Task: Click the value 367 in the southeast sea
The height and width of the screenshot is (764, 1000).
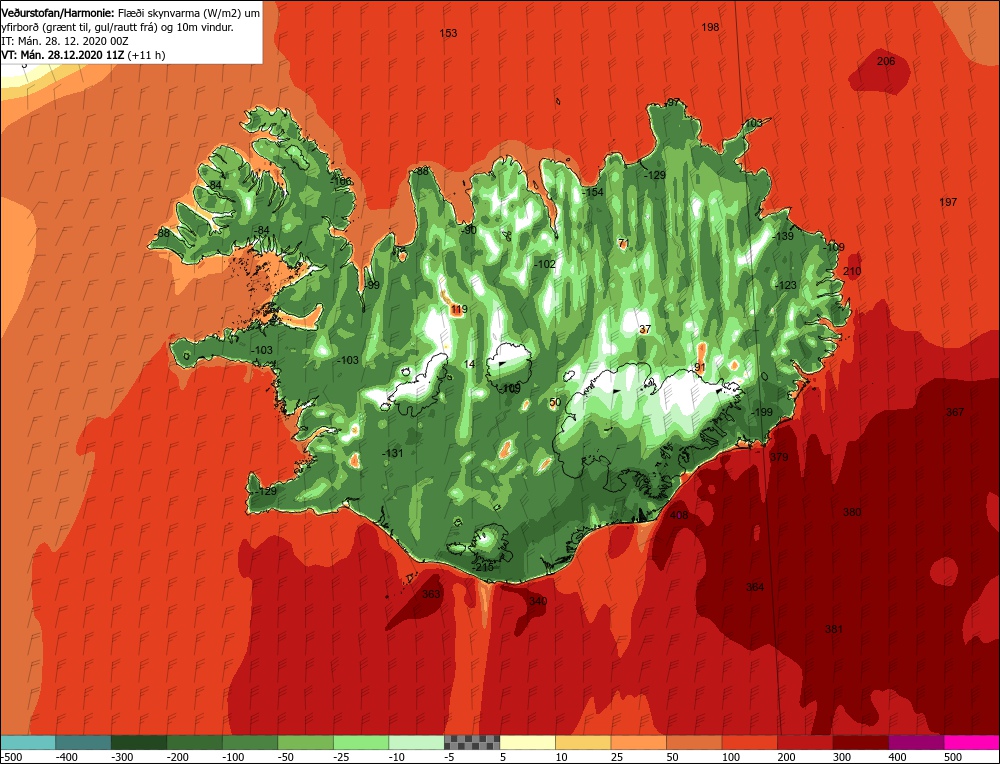Action: point(955,412)
